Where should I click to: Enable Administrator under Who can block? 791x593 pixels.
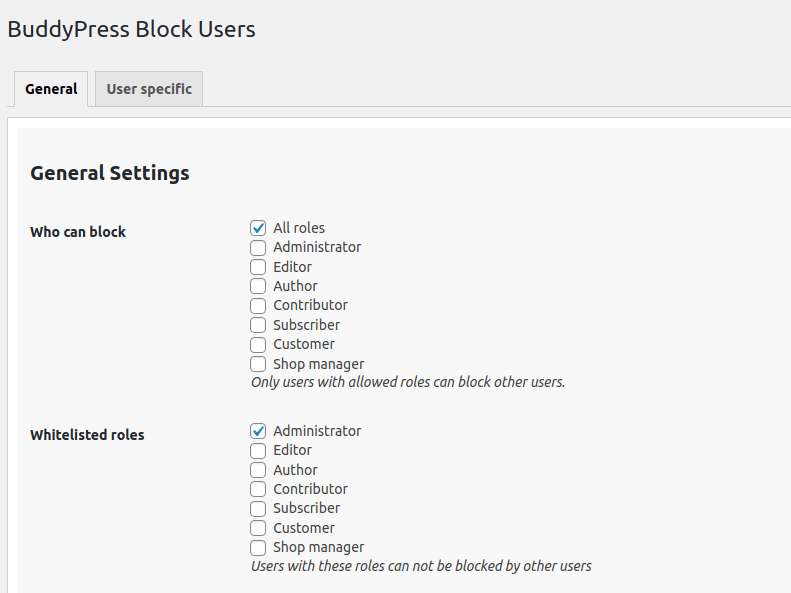tap(258, 248)
